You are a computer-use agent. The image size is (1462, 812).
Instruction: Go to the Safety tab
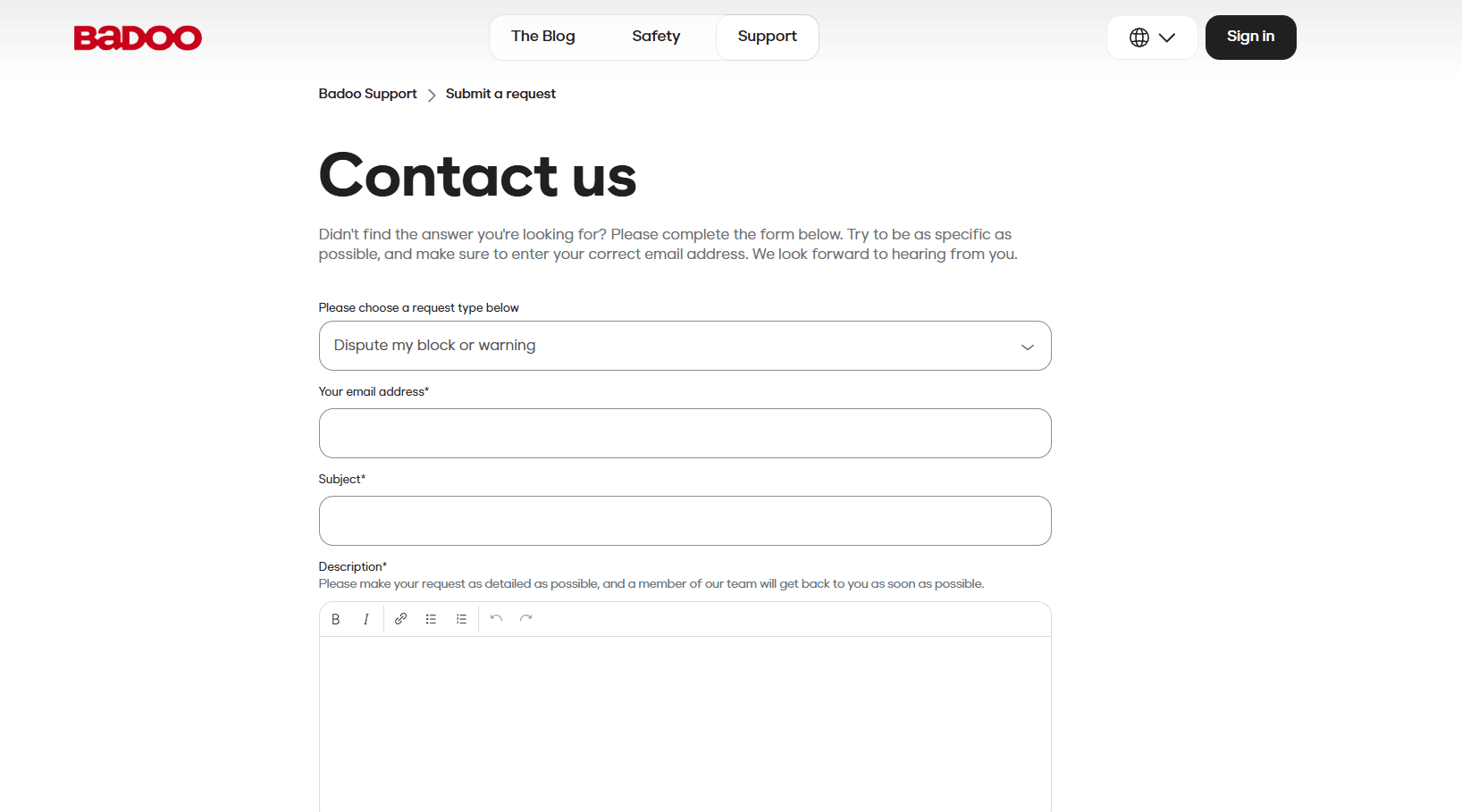tap(656, 37)
